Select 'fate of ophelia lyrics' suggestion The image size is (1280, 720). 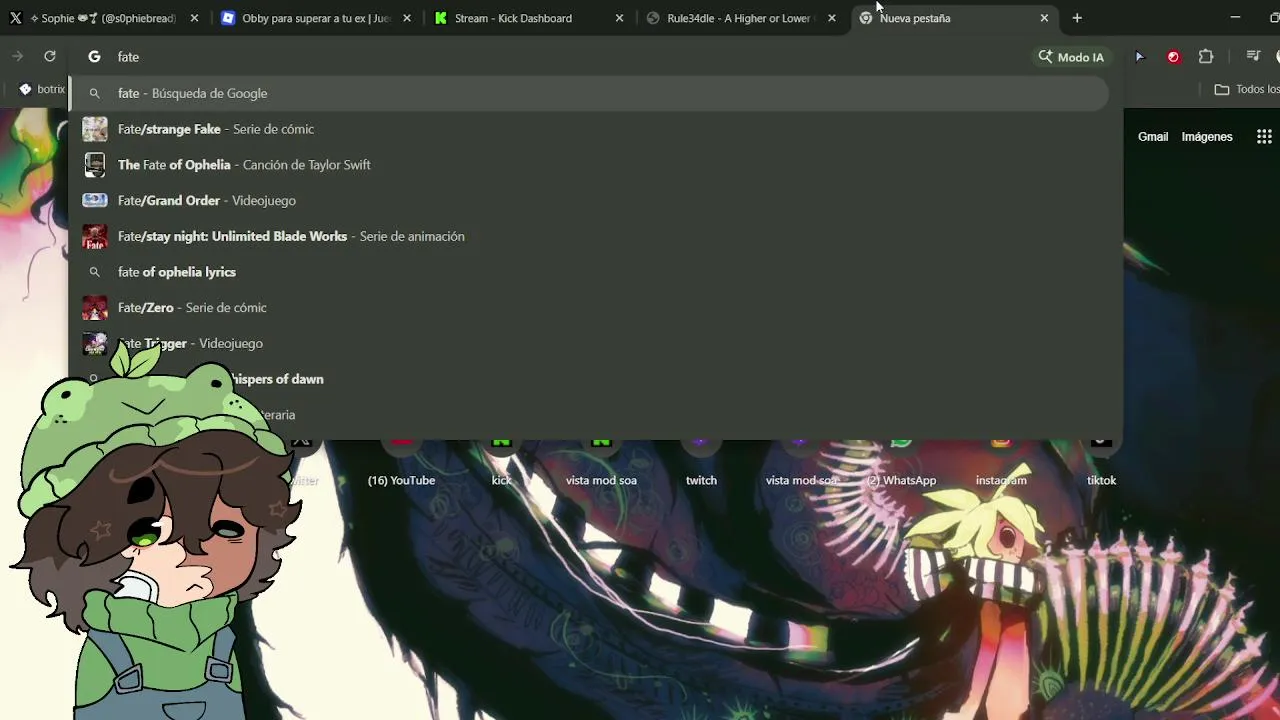coord(589,272)
